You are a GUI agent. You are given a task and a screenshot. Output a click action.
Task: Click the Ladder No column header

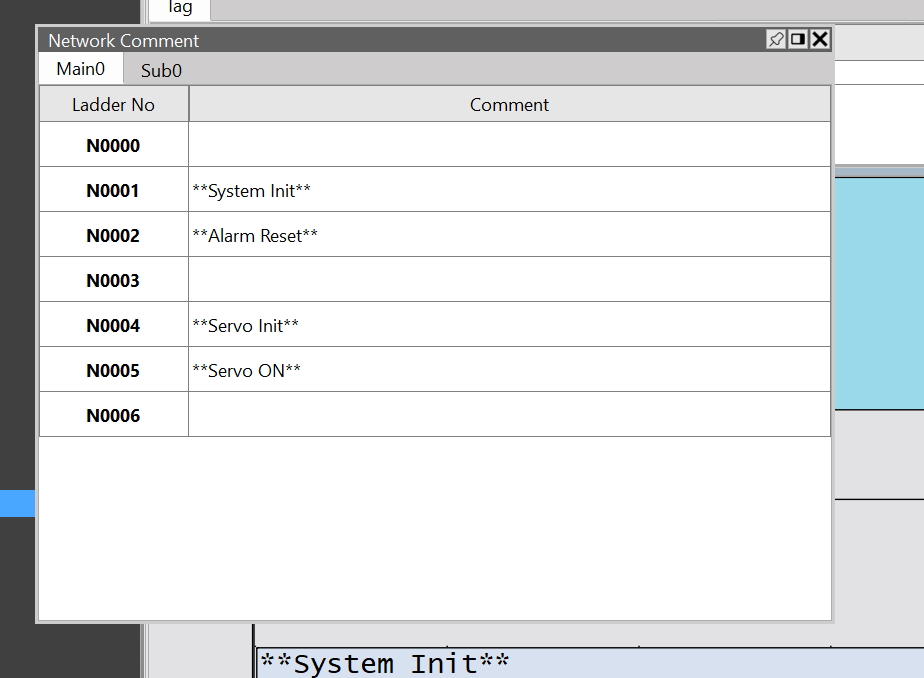(x=113, y=104)
